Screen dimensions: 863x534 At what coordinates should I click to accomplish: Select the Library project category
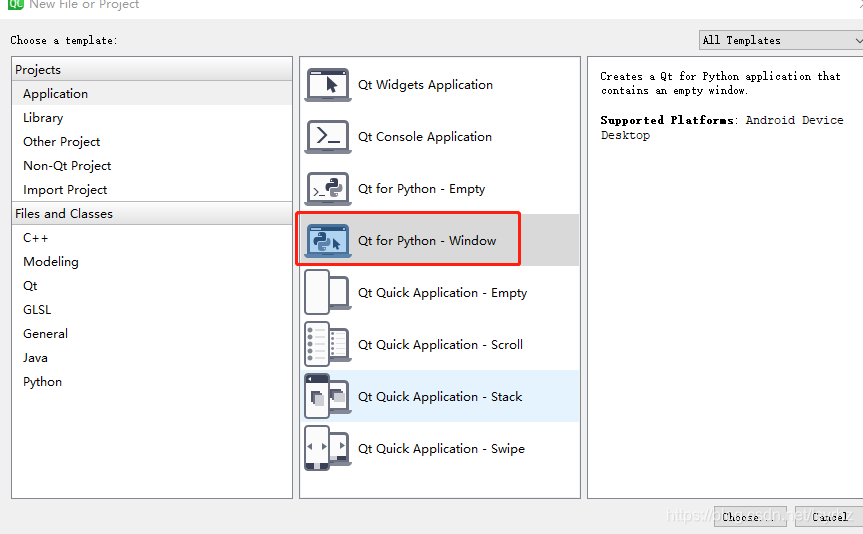[x=152, y=118]
